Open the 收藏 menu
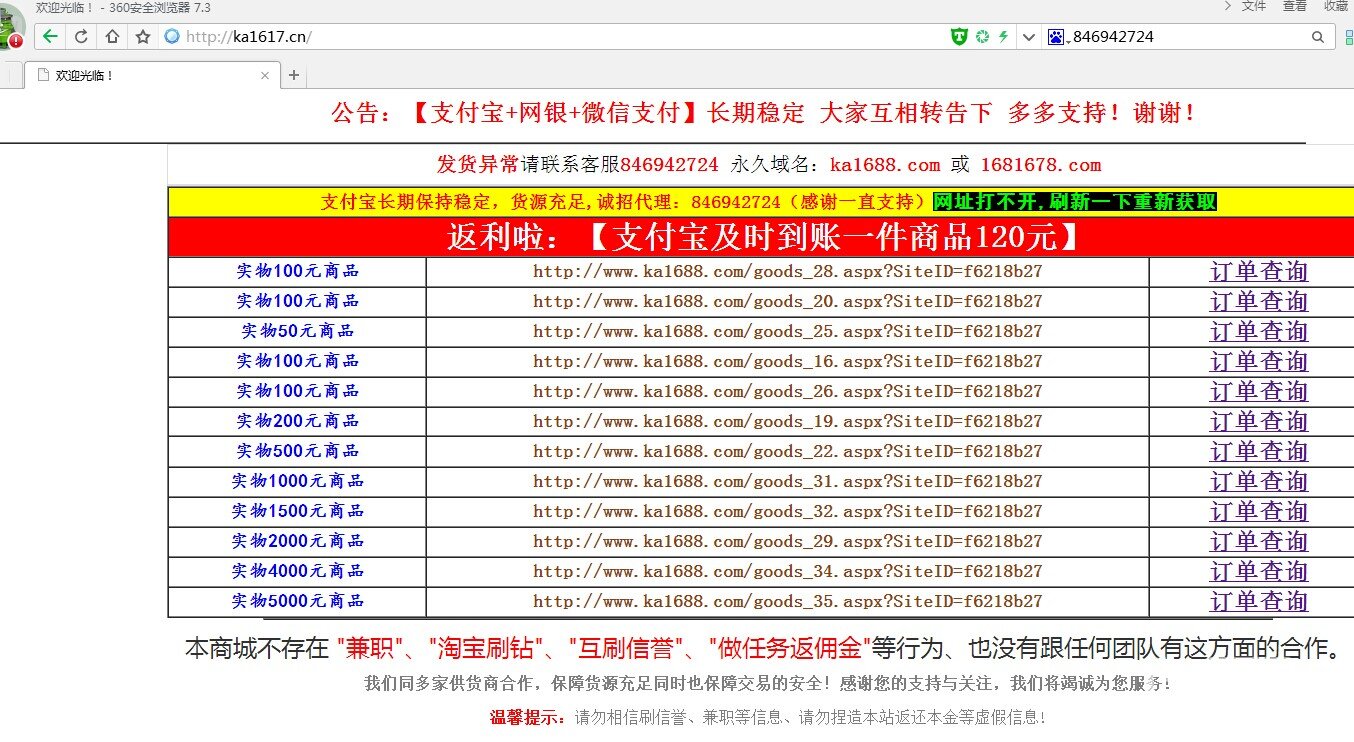1354x742 pixels. point(1337,6)
